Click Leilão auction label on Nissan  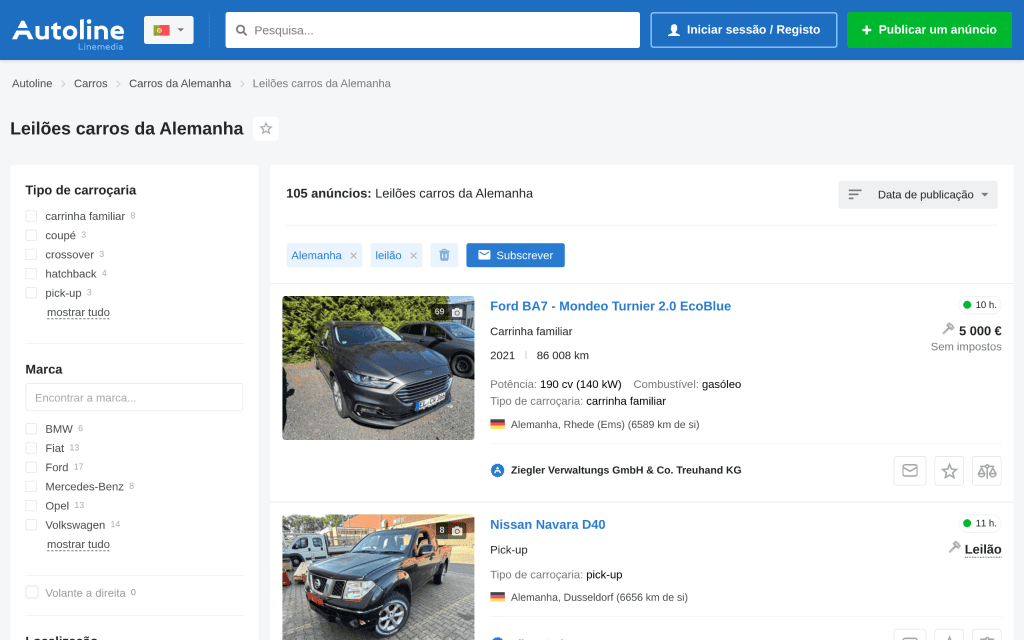tap(983, 550)
